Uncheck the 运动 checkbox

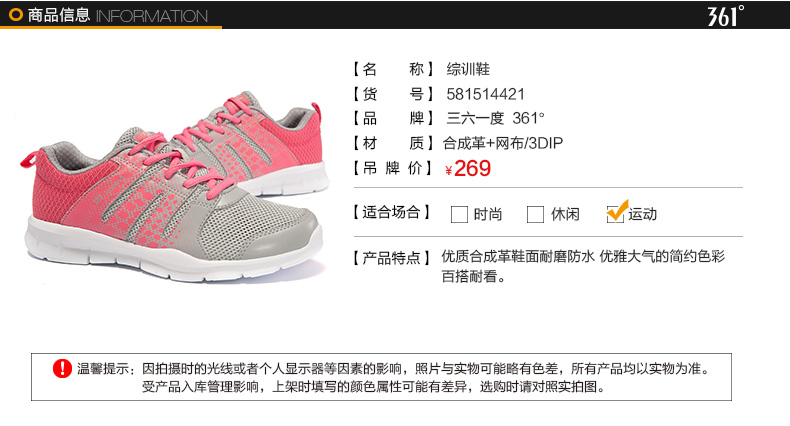click(x=615, y=214)
